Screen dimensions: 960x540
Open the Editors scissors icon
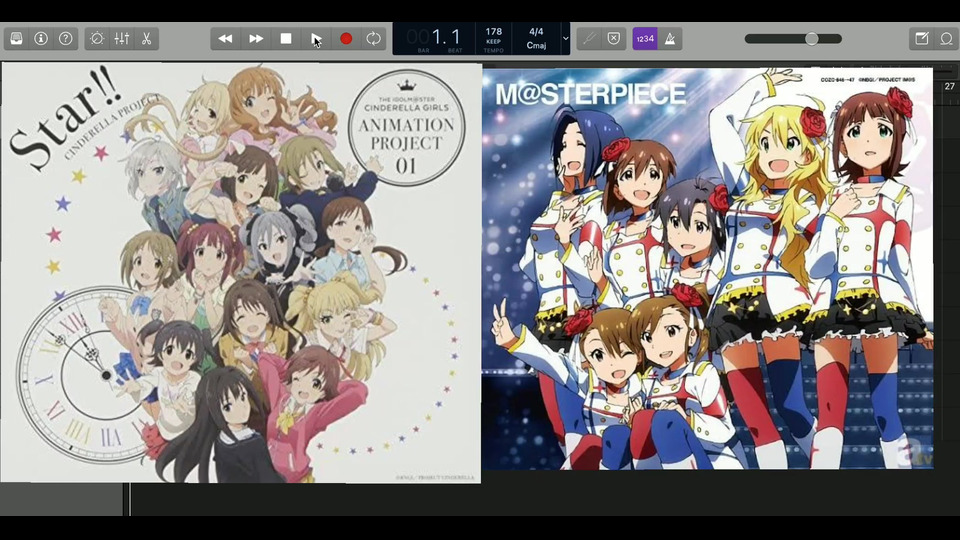pyautogui.click(x=146, y=39)
